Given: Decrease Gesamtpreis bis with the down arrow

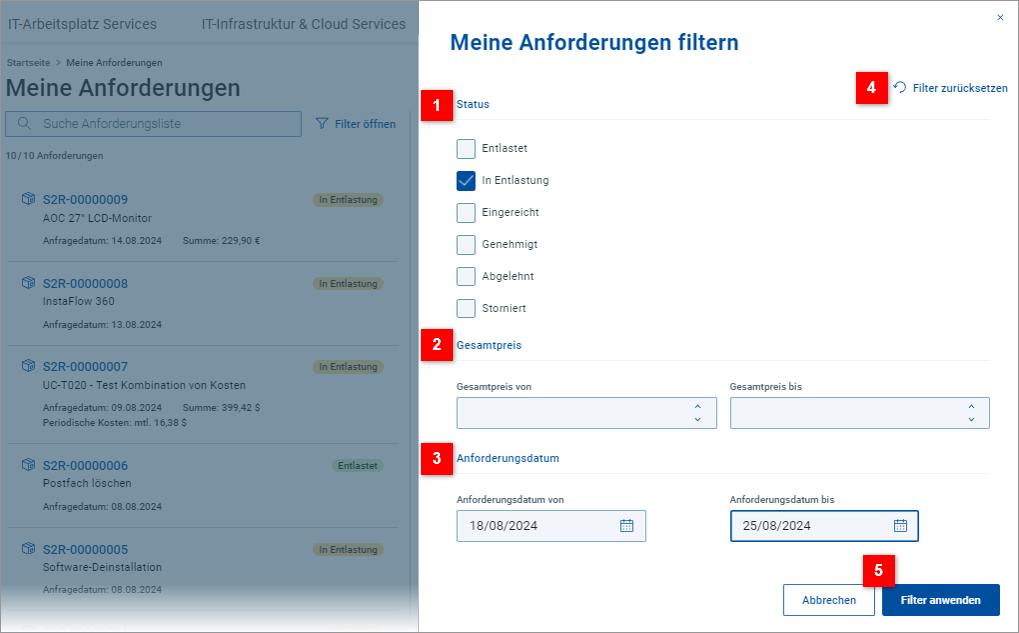Looking at the screenshot, I should coord(971,420).
